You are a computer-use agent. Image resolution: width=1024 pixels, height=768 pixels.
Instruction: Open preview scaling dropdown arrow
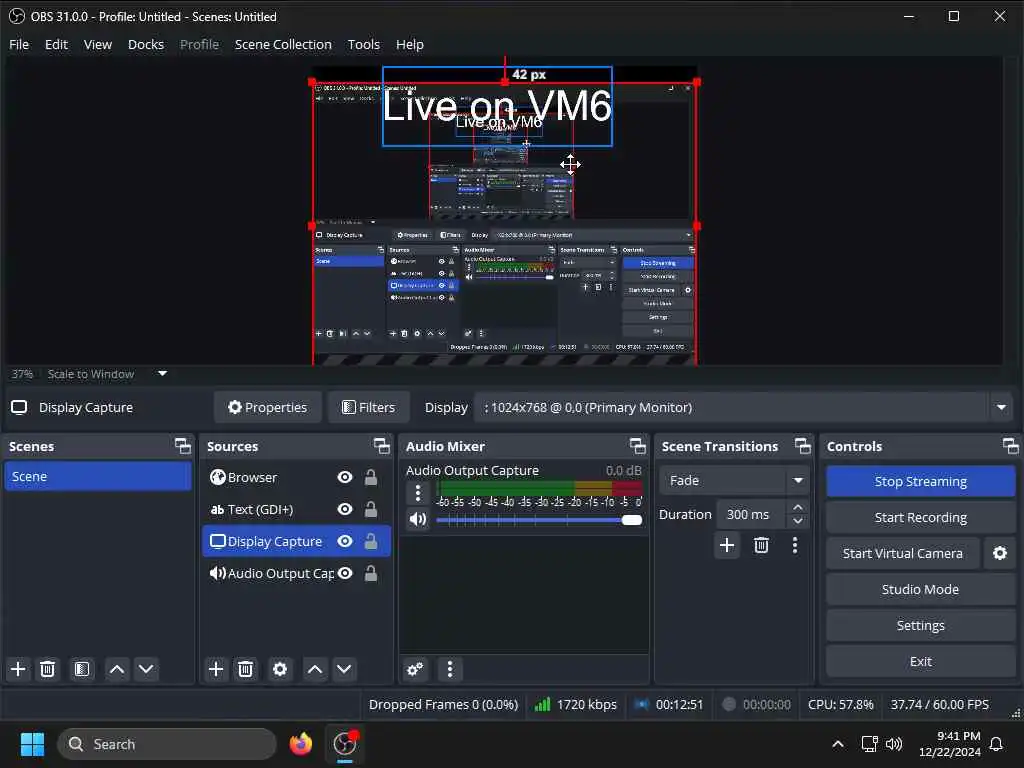click(x=163, y=374)
